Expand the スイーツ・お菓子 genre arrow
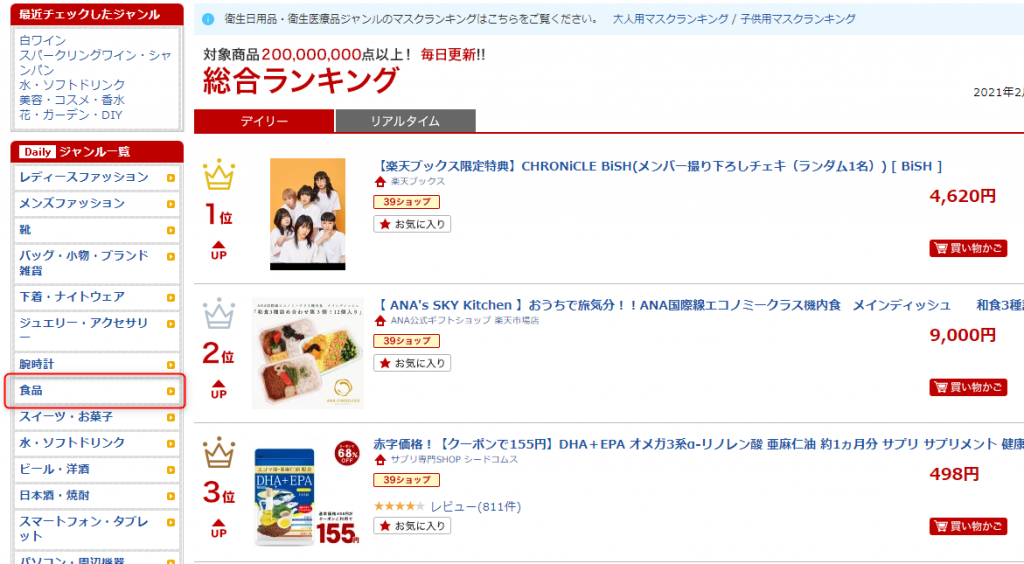 [x=171, y=417]
